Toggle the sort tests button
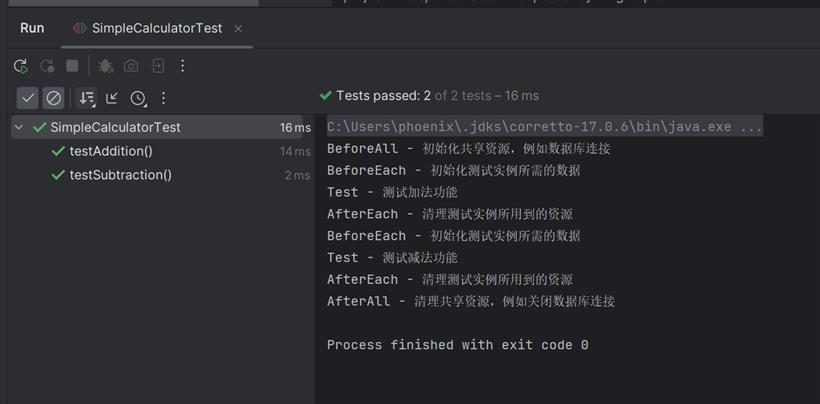820x404 pixels. coord(87,98)
